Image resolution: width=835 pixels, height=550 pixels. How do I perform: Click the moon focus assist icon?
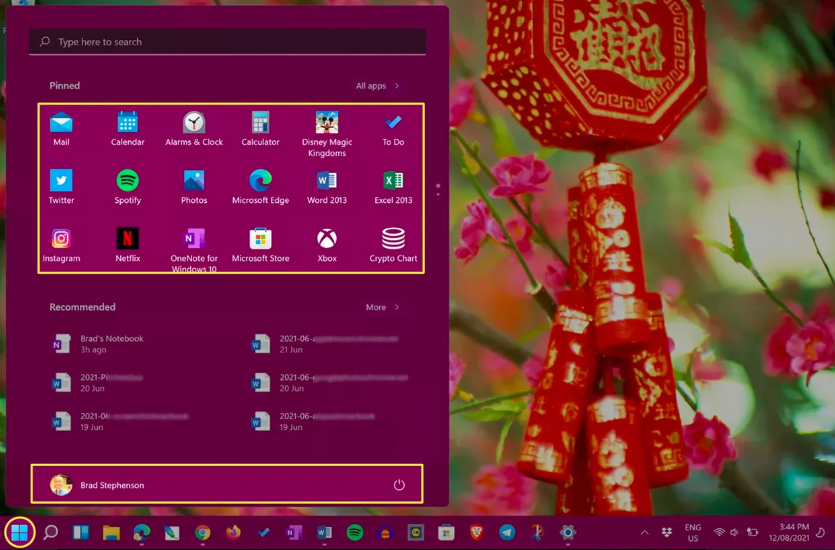click(x=822, y=532)
